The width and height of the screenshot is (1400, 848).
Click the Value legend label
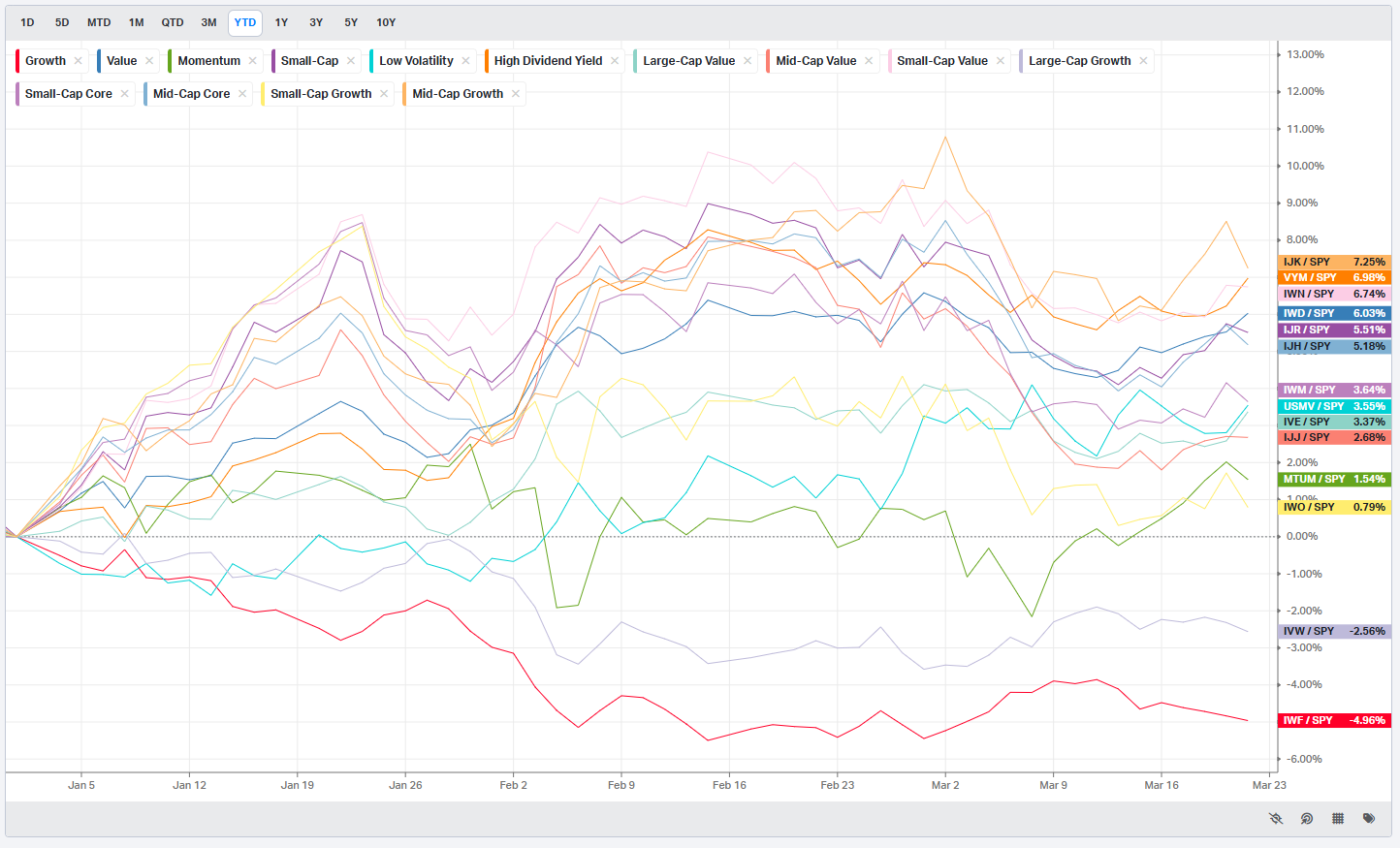coord(122,61)
